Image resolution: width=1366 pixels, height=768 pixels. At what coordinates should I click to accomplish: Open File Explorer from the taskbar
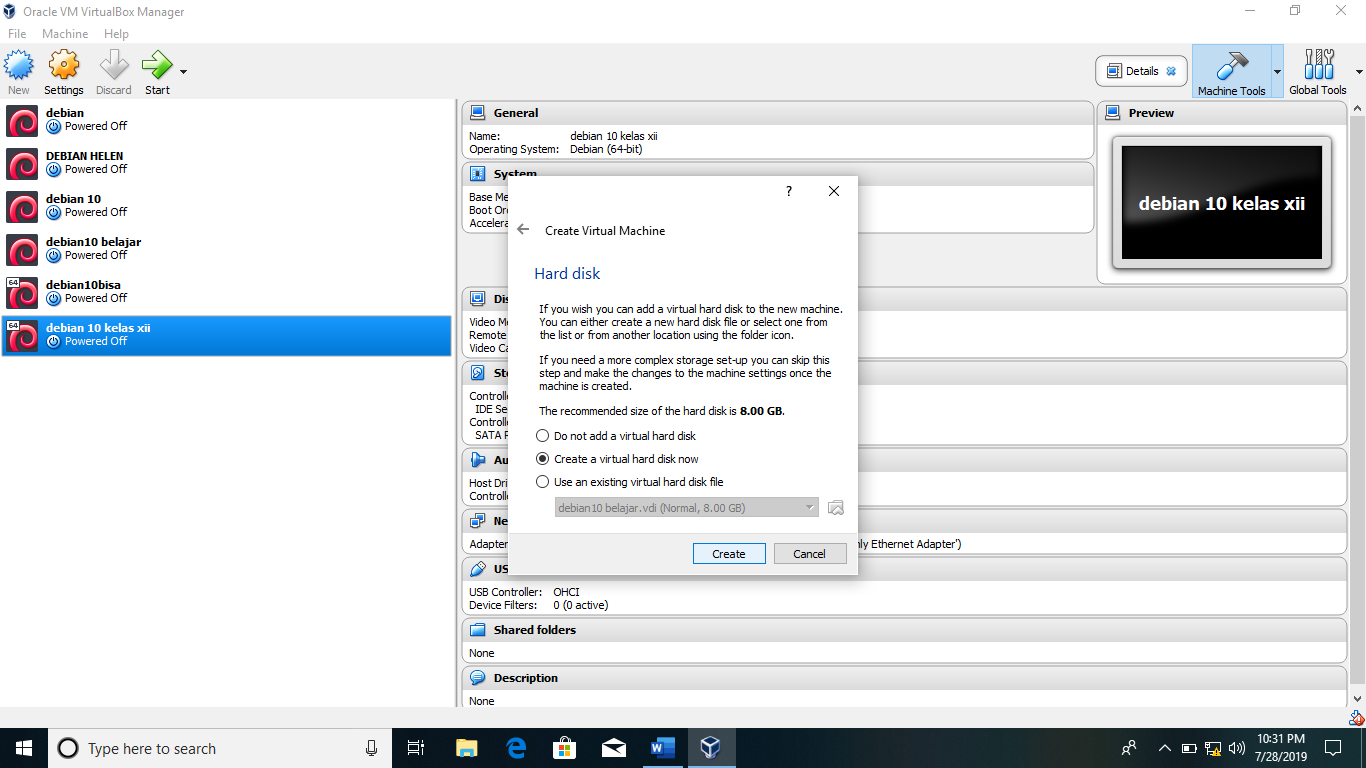click(466, 748)
